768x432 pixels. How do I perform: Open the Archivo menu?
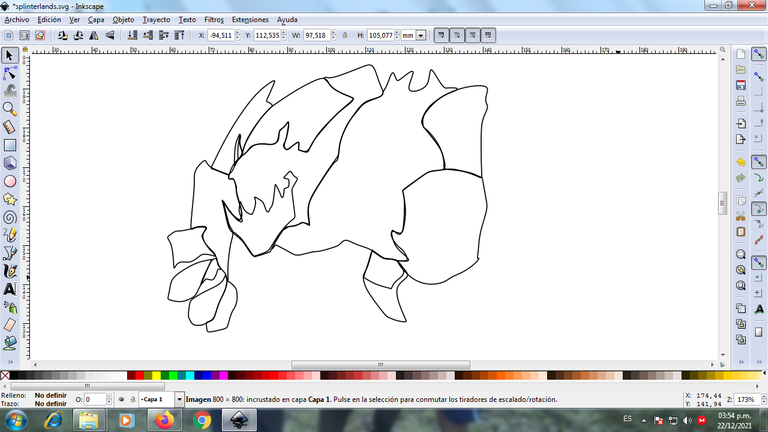(x=17, y=20)
